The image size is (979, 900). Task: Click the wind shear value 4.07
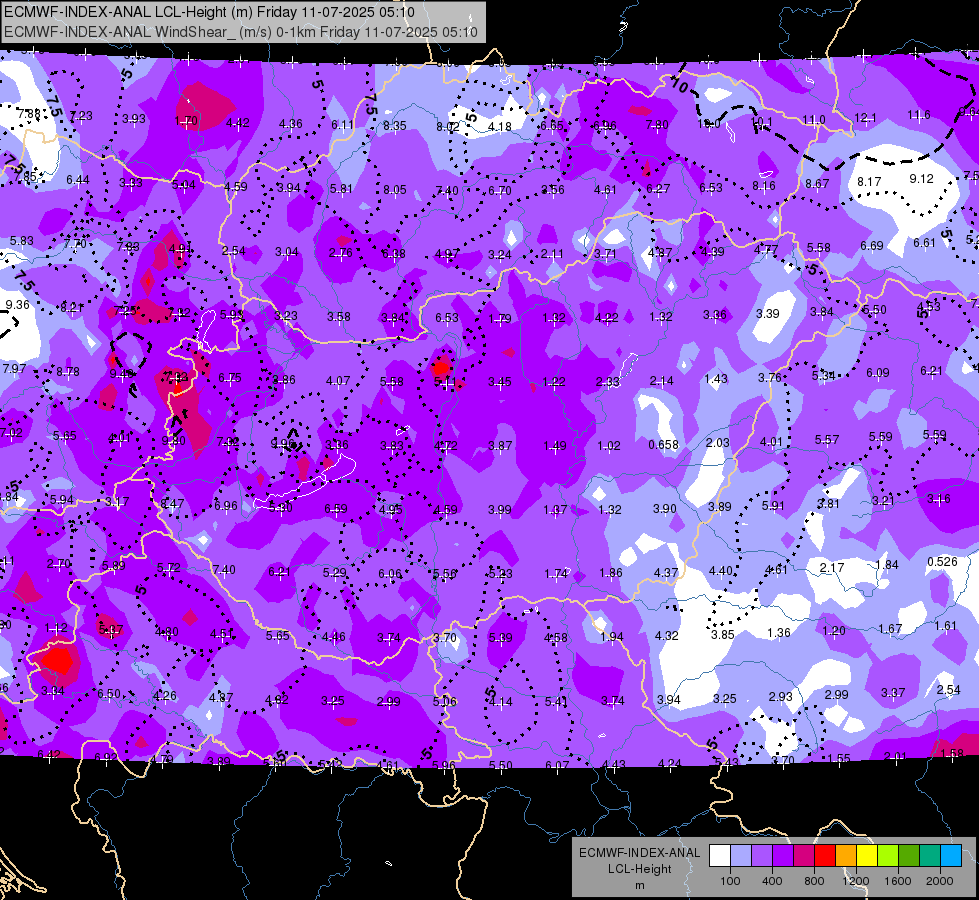[x=338, y=380]
